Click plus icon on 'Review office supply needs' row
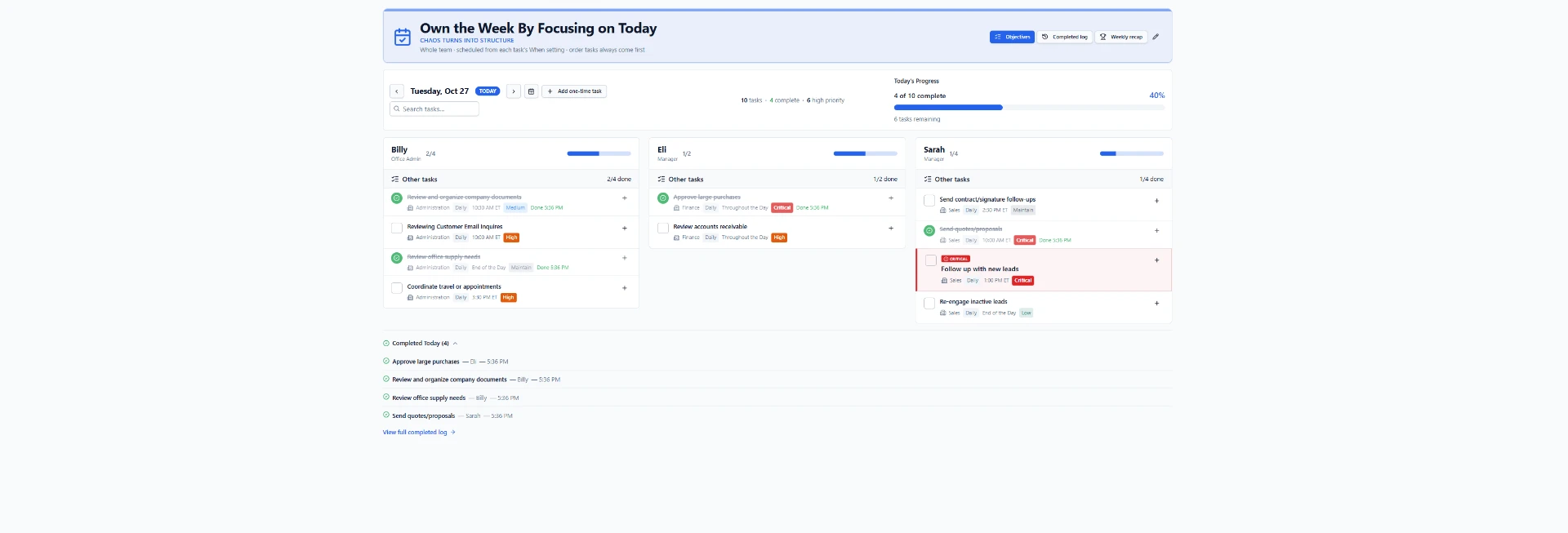The image size is (1568, 533). 625,258
